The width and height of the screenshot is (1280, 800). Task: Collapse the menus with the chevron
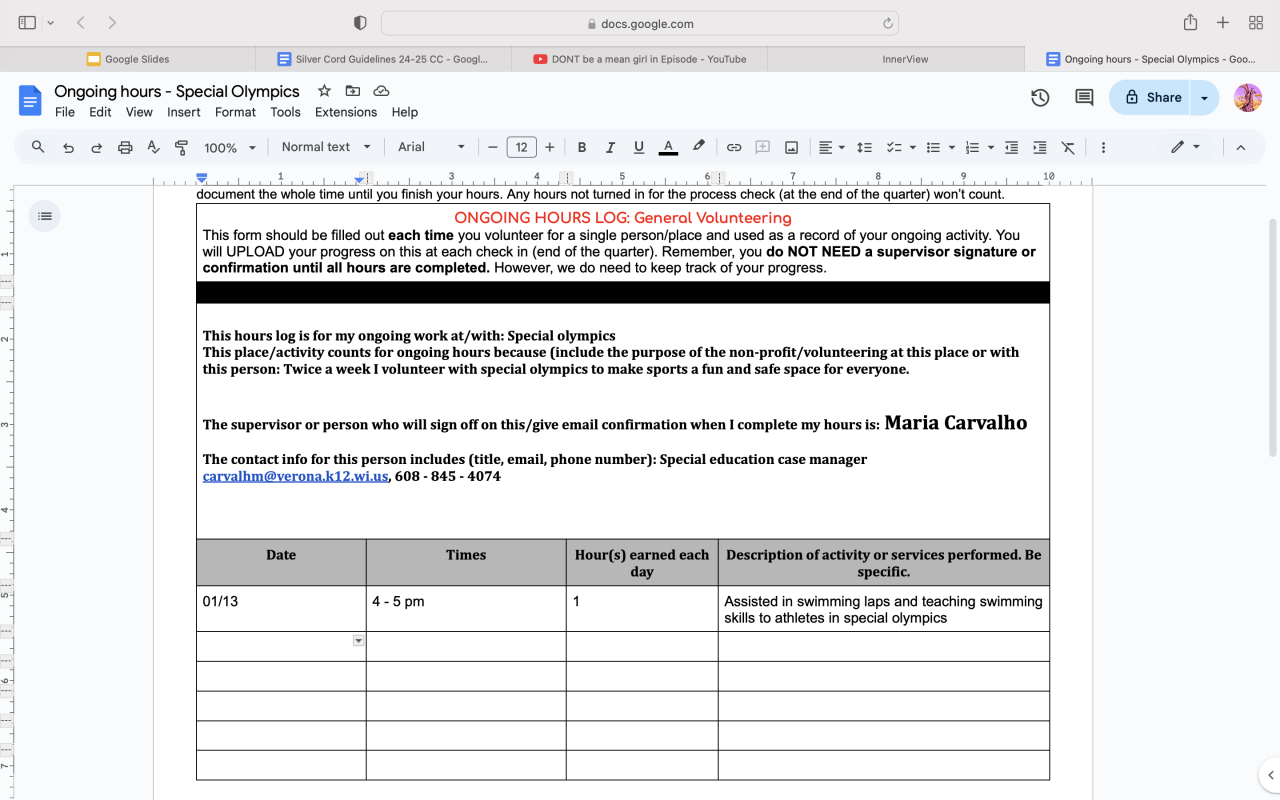coord(1241,147)
